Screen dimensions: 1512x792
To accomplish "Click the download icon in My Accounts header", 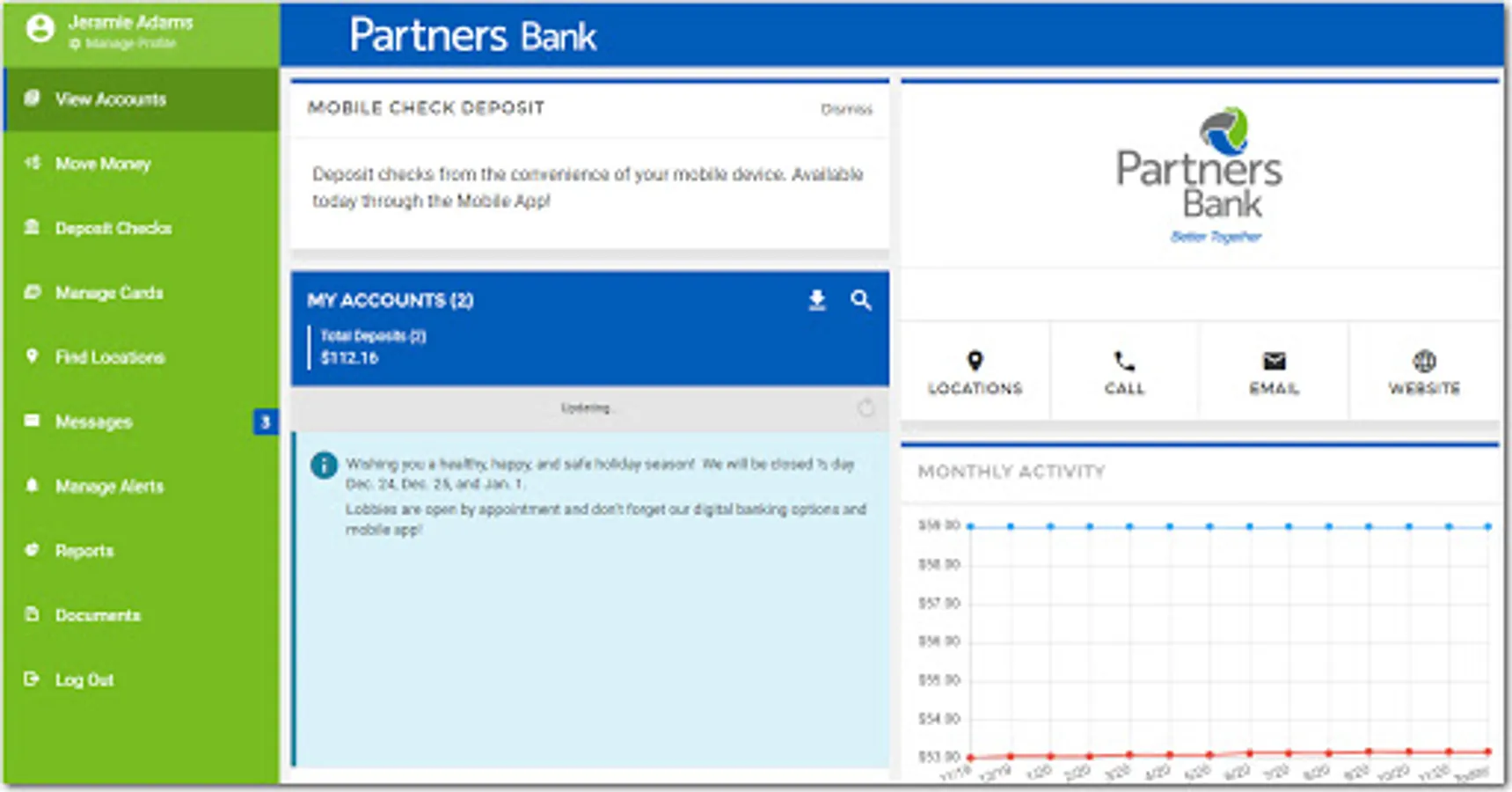I will (816, 300).
